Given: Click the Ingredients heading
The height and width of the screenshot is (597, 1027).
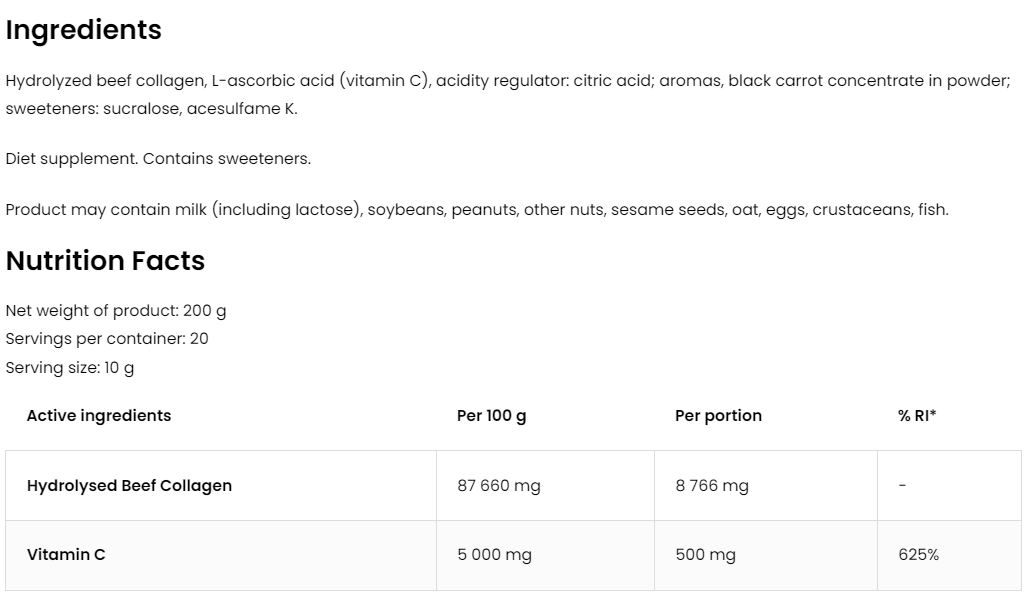Looking at the screenshot, I should pyautogui.click(x=84, y=30).
